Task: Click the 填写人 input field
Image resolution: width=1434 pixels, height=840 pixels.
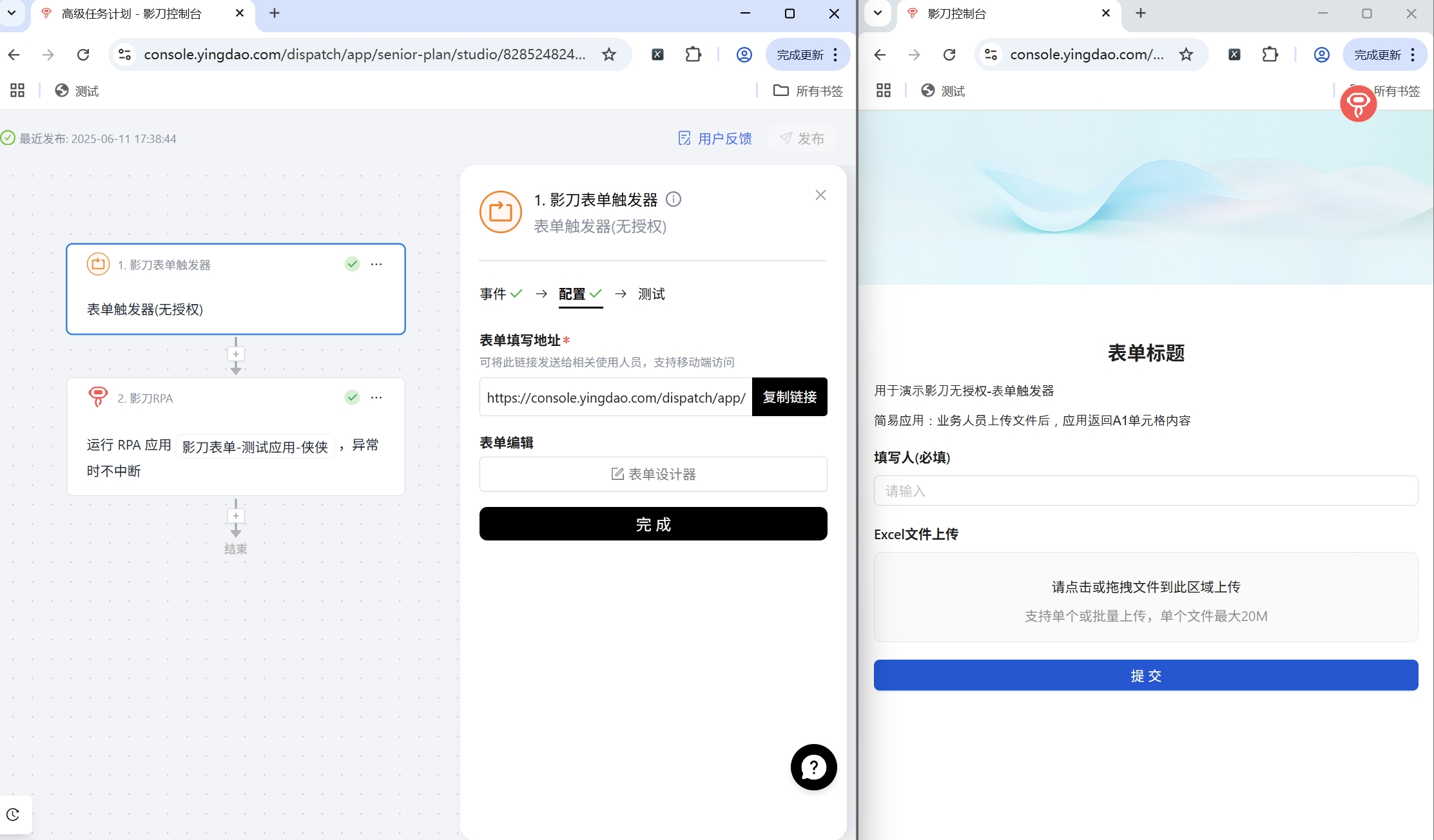Action: 1145,491
